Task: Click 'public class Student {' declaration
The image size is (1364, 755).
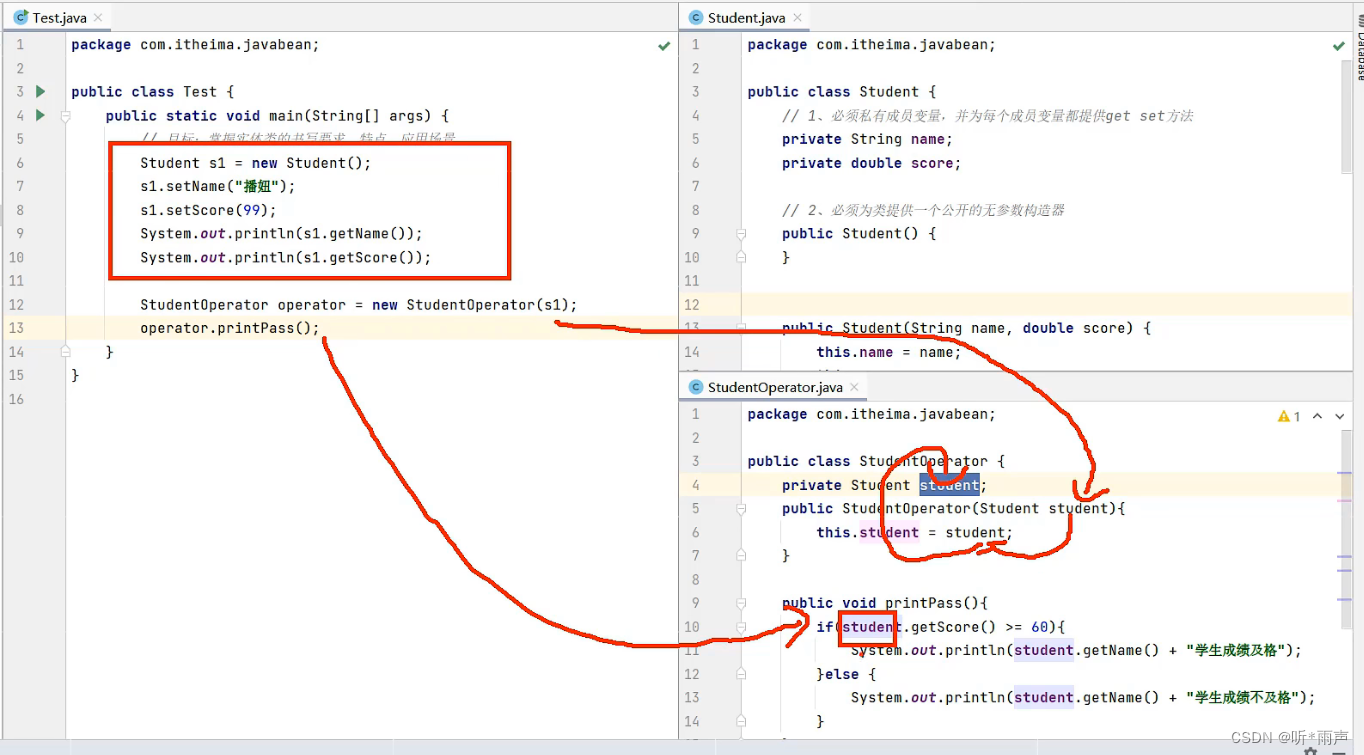Action: point(841,92)
